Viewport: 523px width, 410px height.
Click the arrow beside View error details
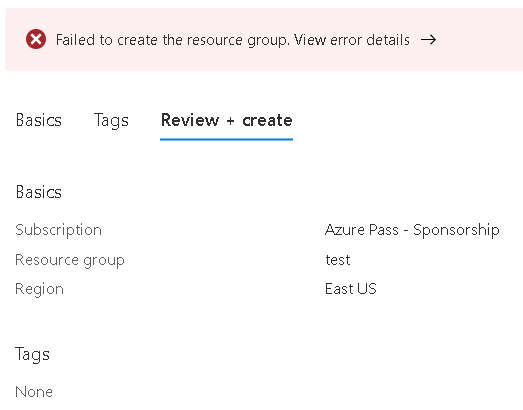click(428, 40)
